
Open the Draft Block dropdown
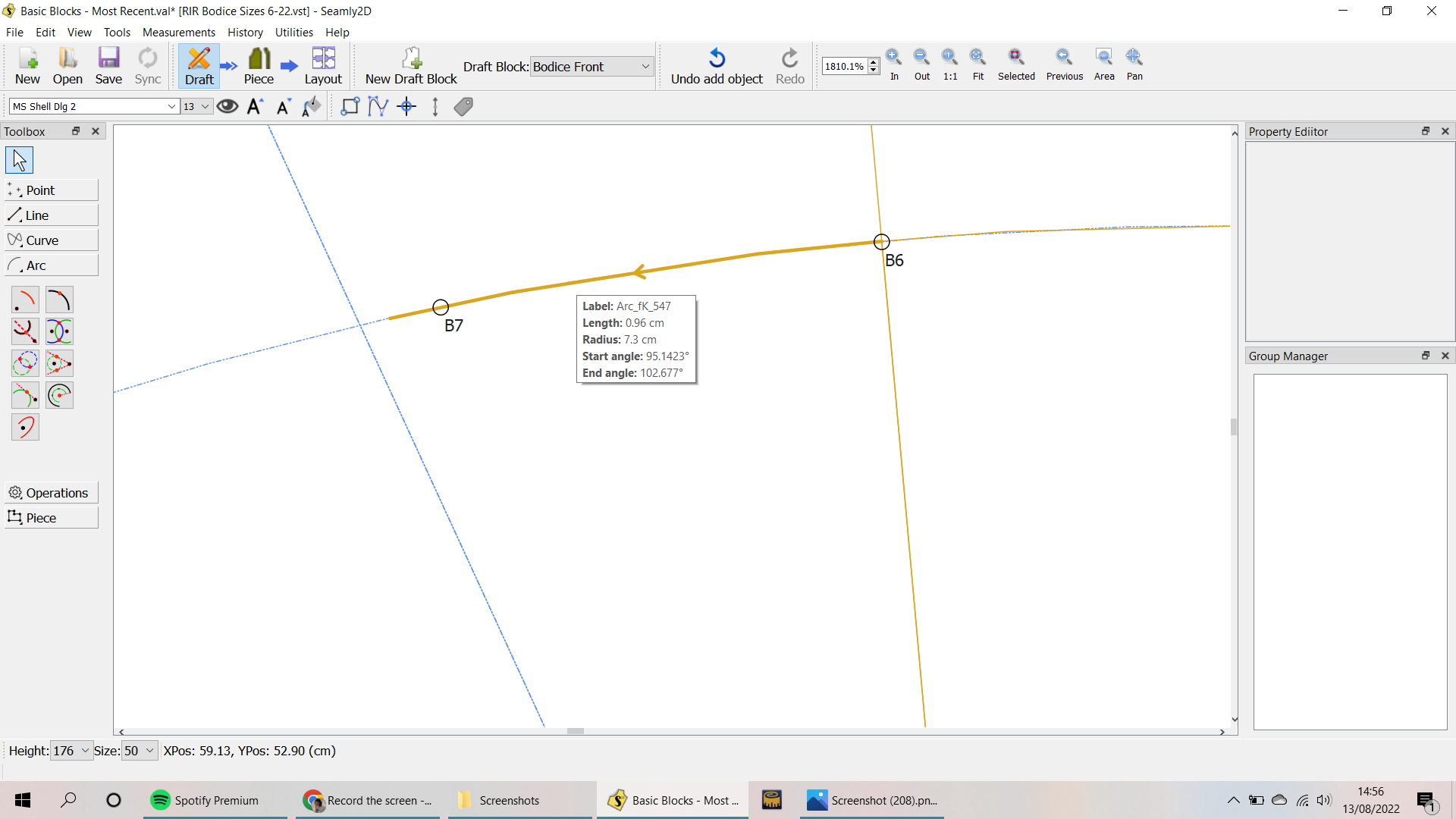point(591,67)
